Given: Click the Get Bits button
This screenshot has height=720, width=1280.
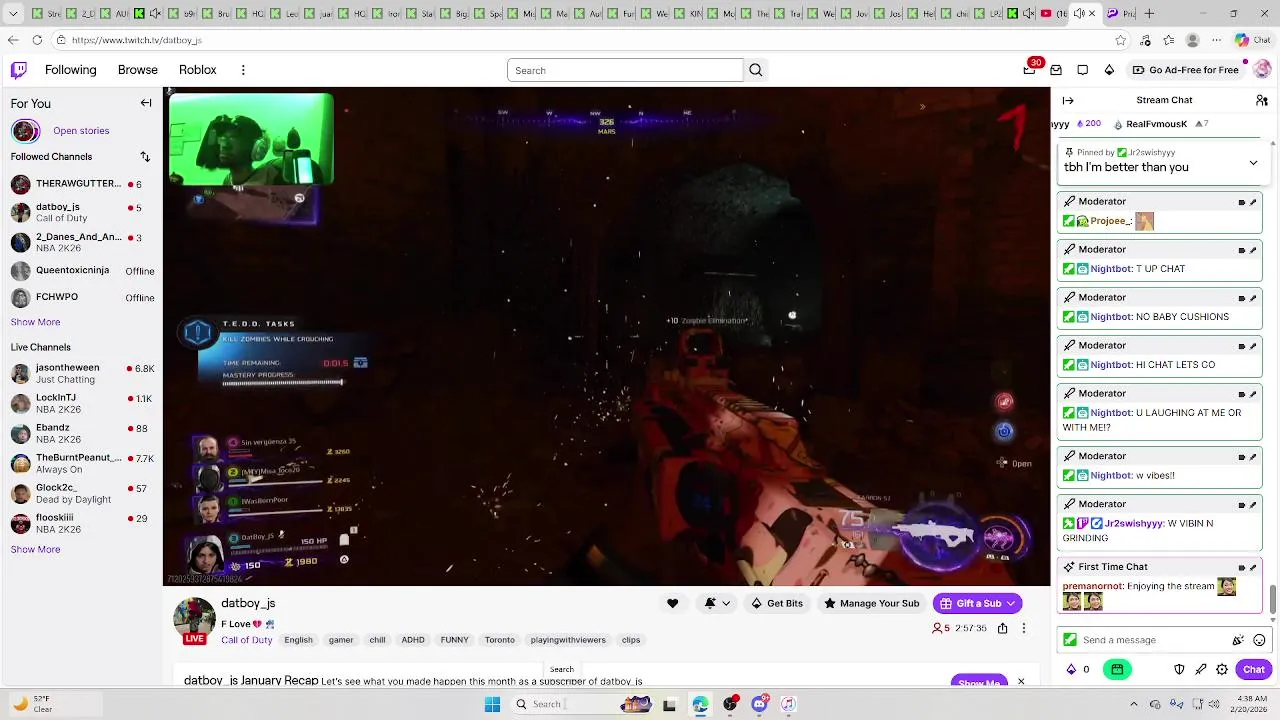Looking at the screenshot, I should [x=777, y=603].
